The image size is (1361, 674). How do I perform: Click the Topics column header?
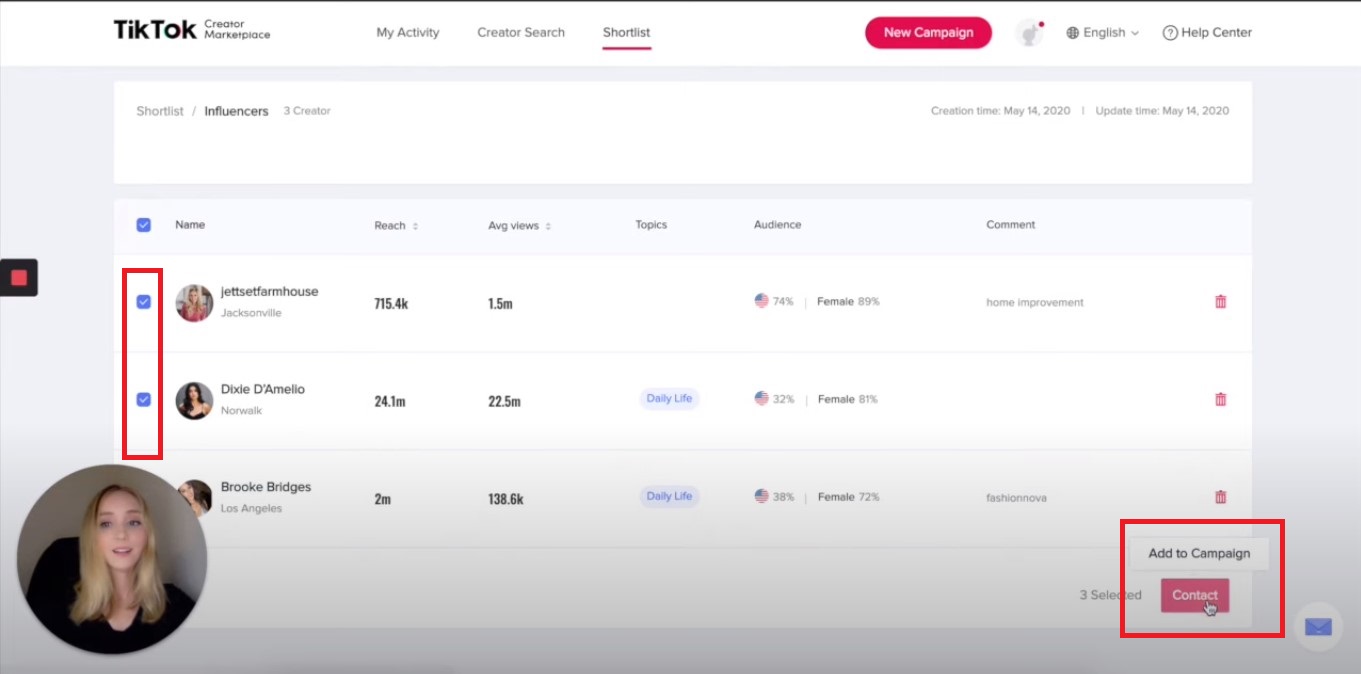651,225
